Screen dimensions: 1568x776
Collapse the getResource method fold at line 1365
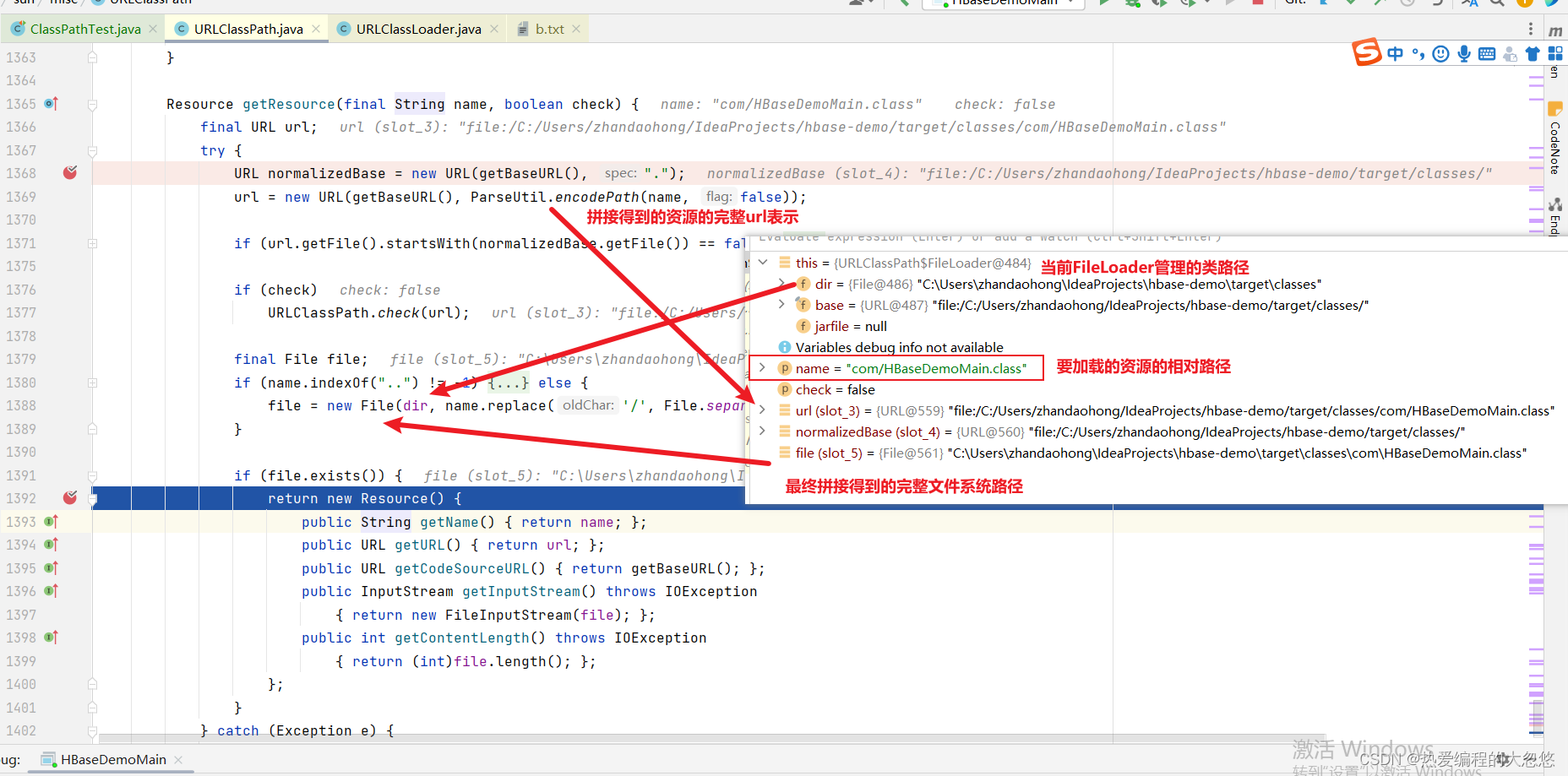pyautogui.click(x=93, y=105)
